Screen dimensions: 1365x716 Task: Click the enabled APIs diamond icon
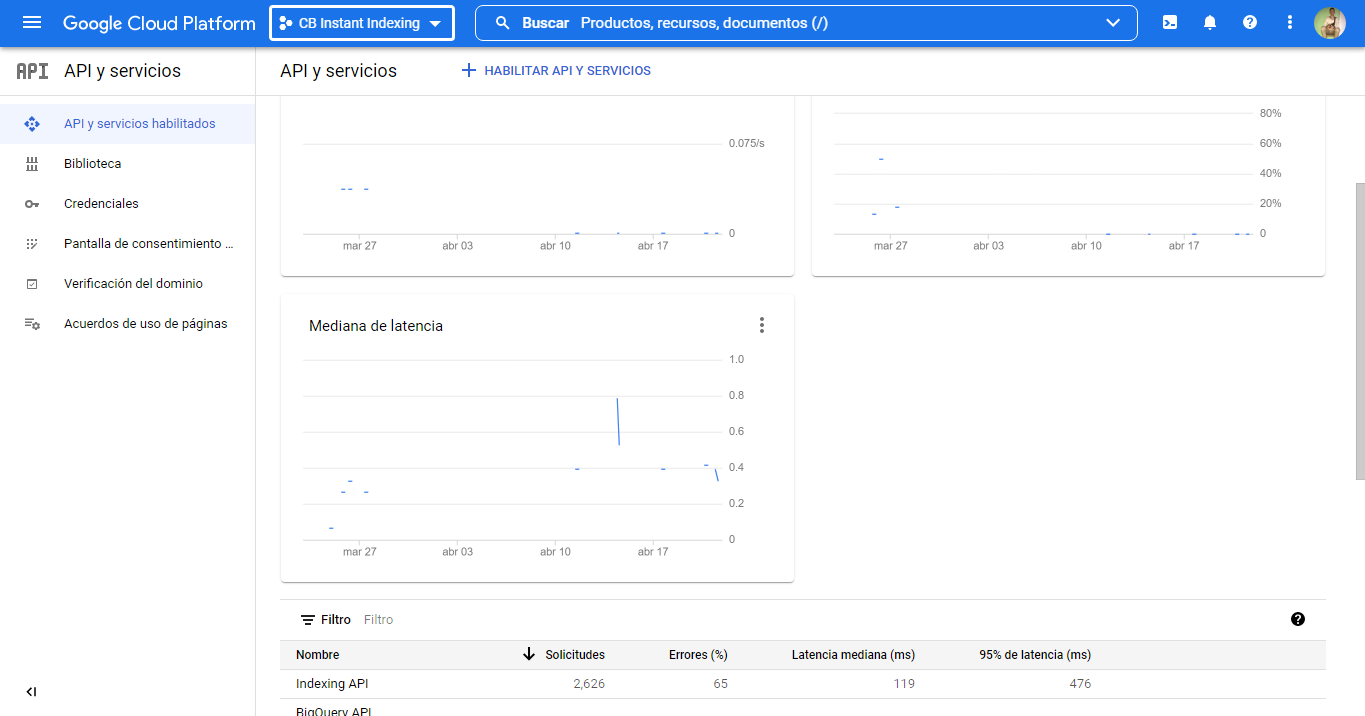click(x=32, y=124)
